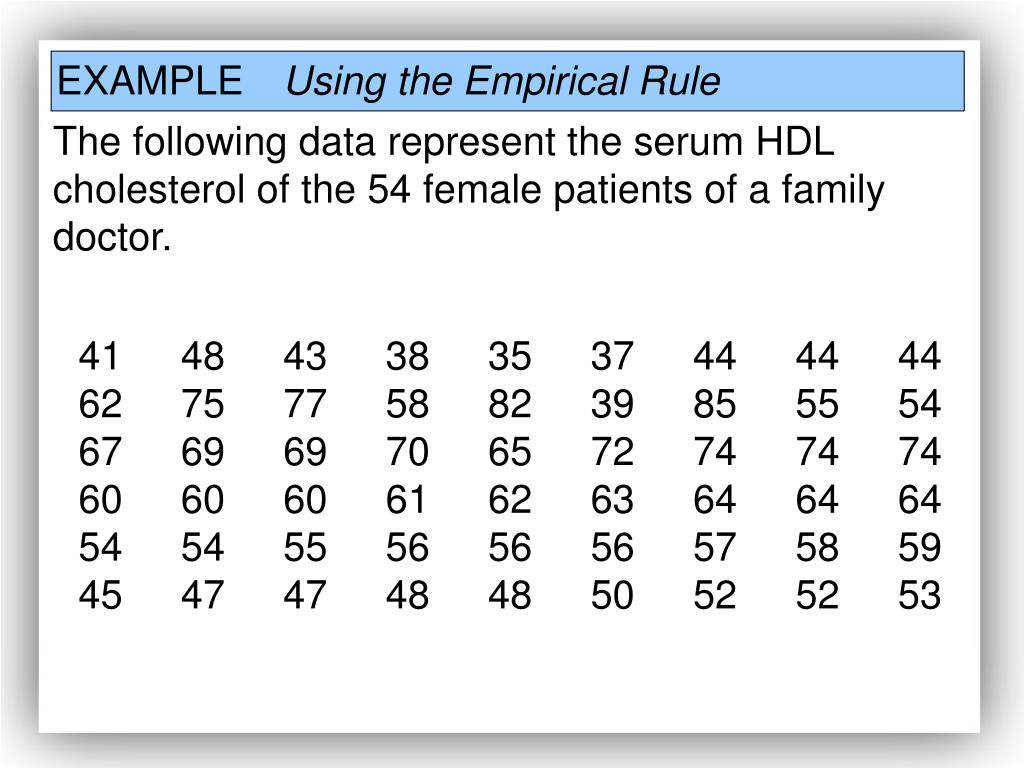Click the blue header banner's empty right side
Viewport: 1024px width, 768px height.
[842, 81]
